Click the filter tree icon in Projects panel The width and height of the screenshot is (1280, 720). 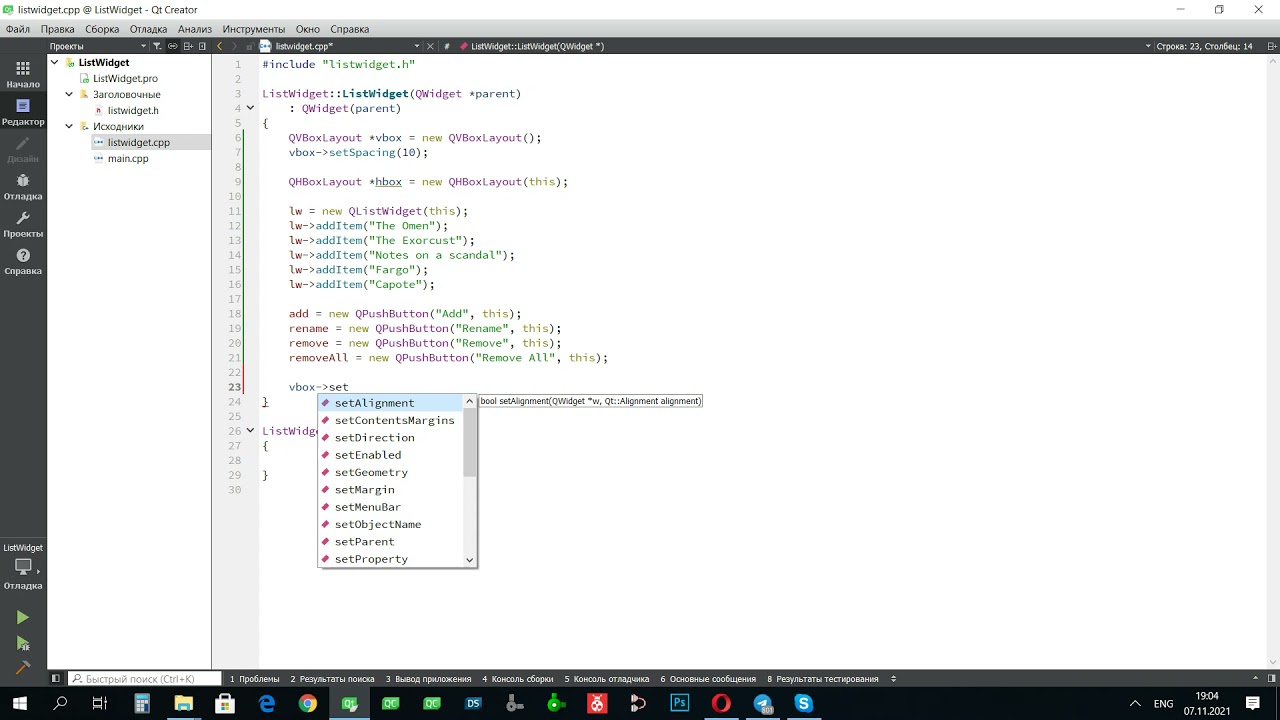coord(158,46)
